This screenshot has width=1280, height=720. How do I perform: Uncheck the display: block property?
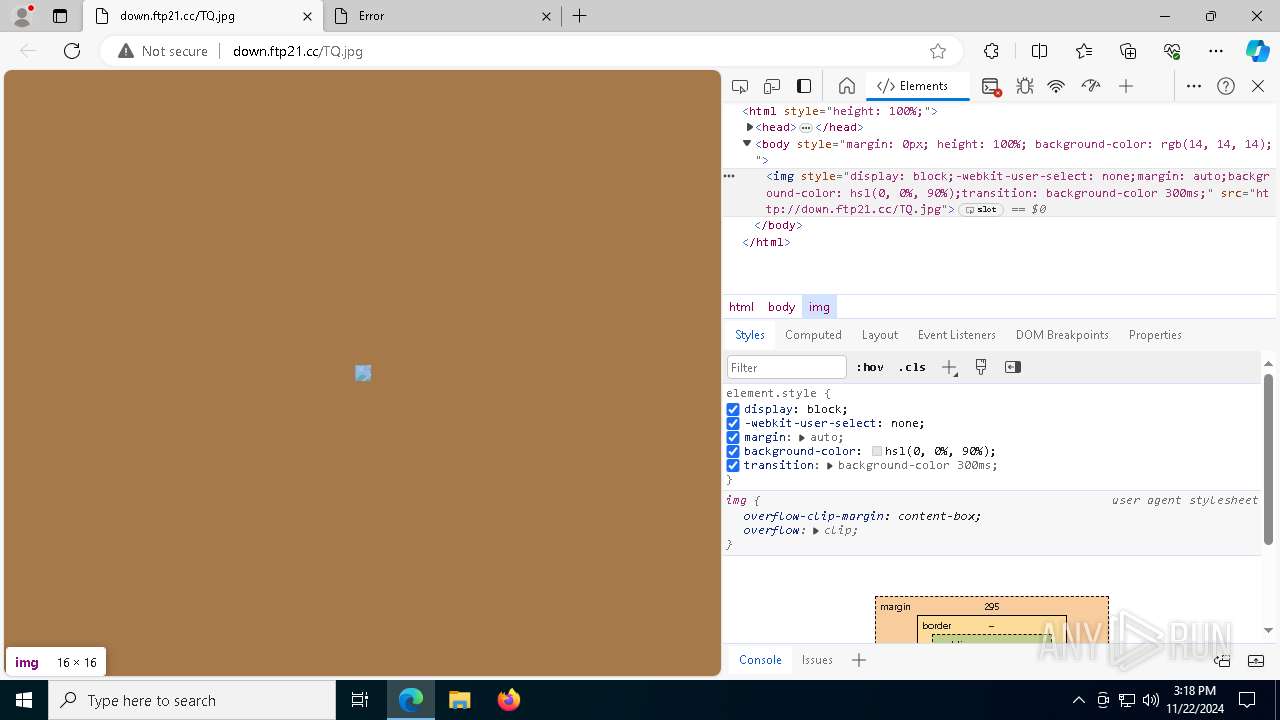coord(733,409)
